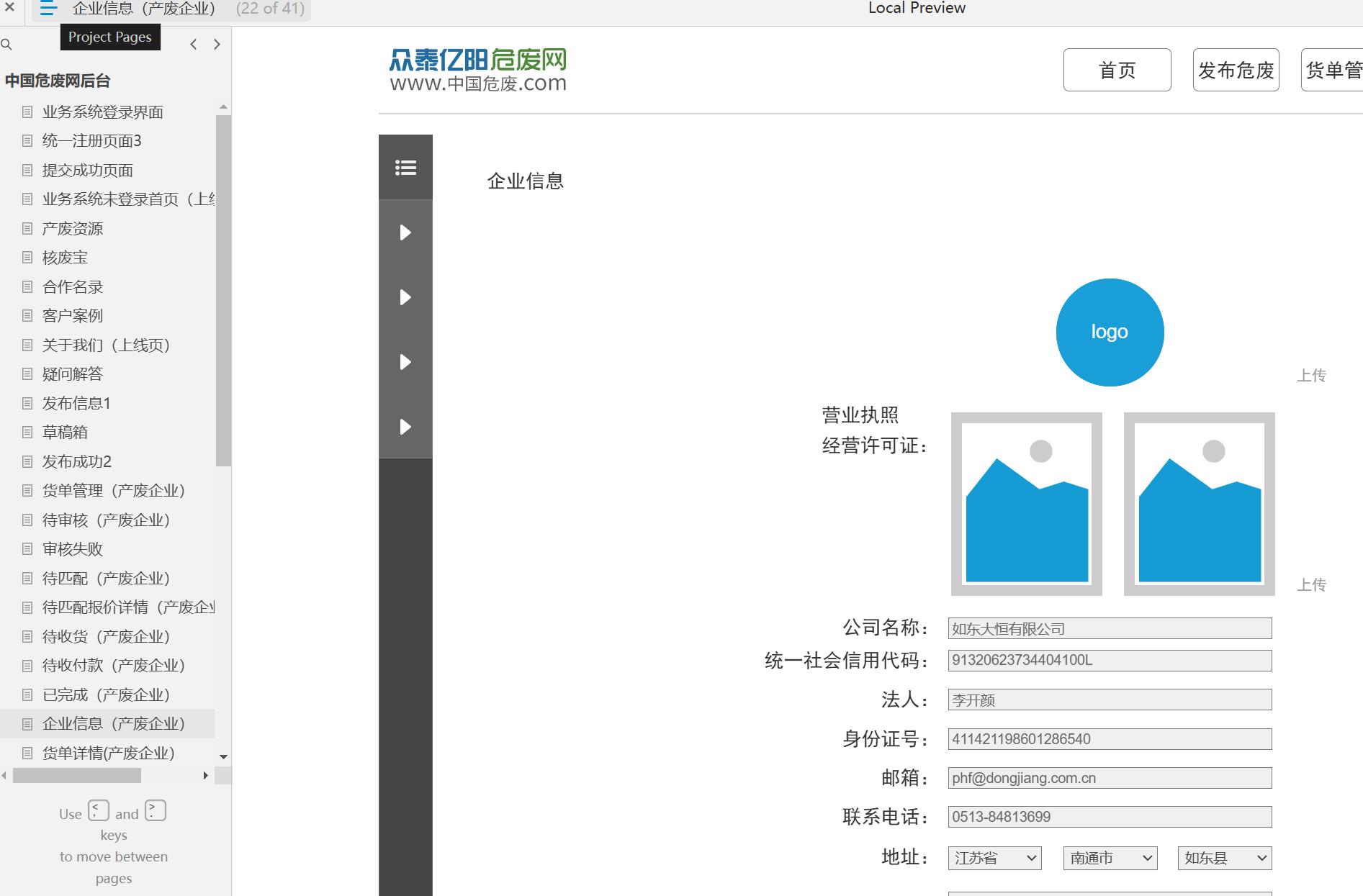Click the 联系电话 input field
Image resolution: width=1363 pixels, height=896 pixels.
[1110, 817]
